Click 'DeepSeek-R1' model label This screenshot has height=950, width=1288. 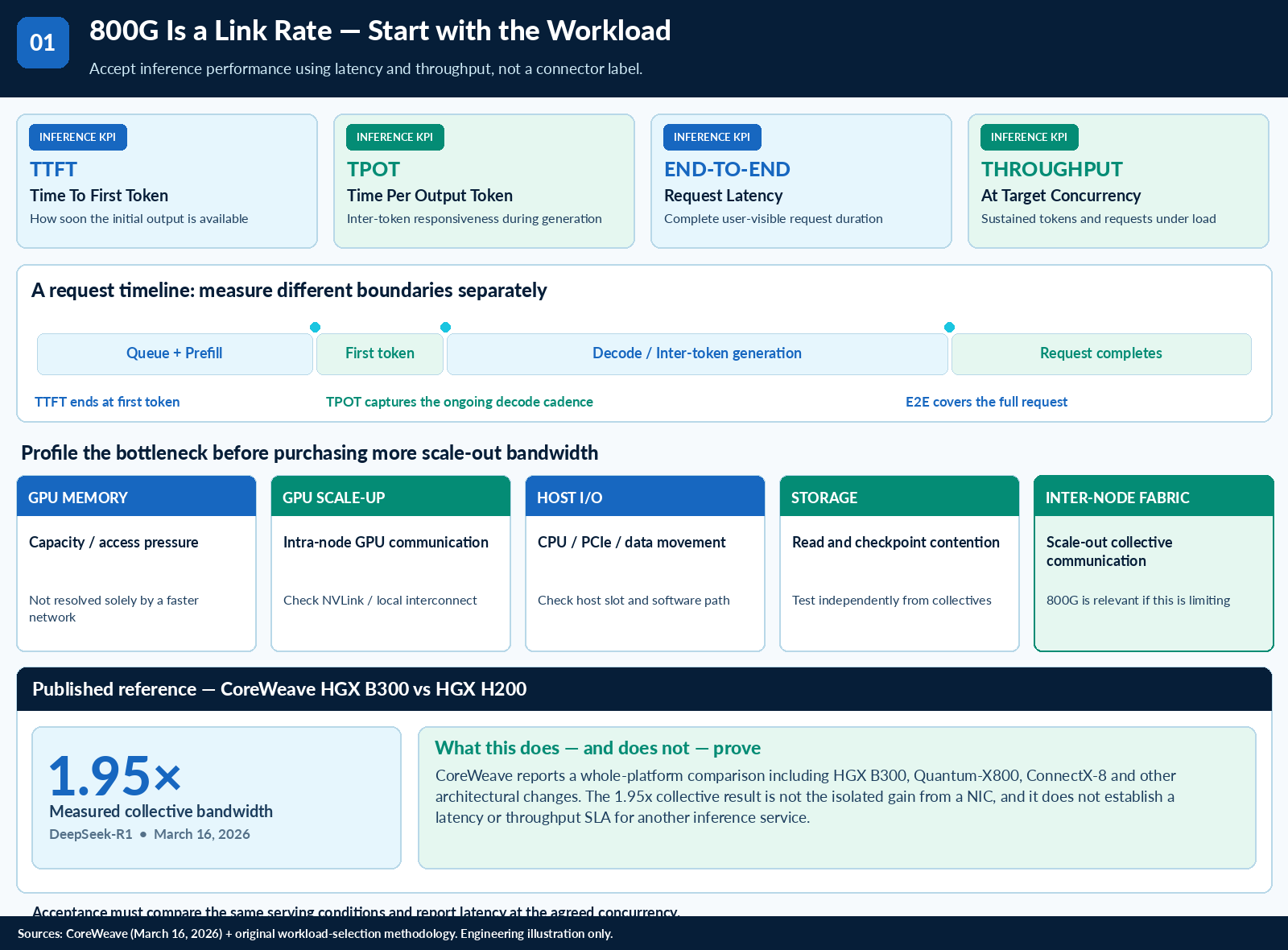(91, 834)
